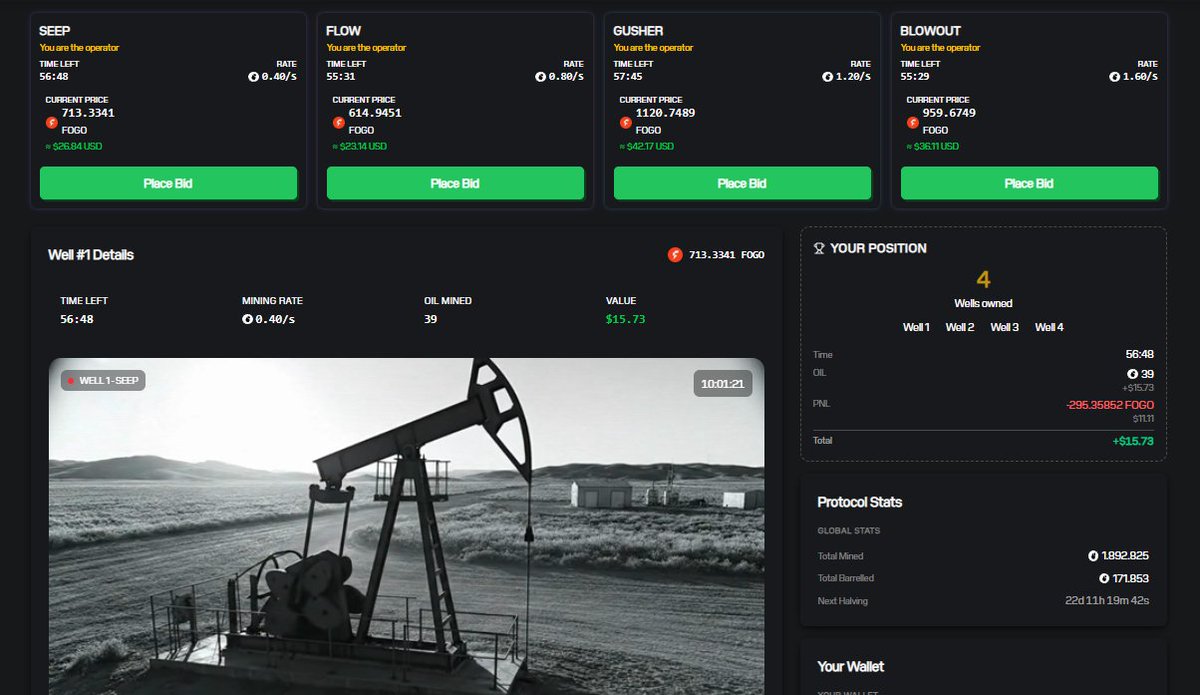Select Well 4 in Your Position
Image resolution: width=1200 pixels, height=695 pixels.
1049,327
